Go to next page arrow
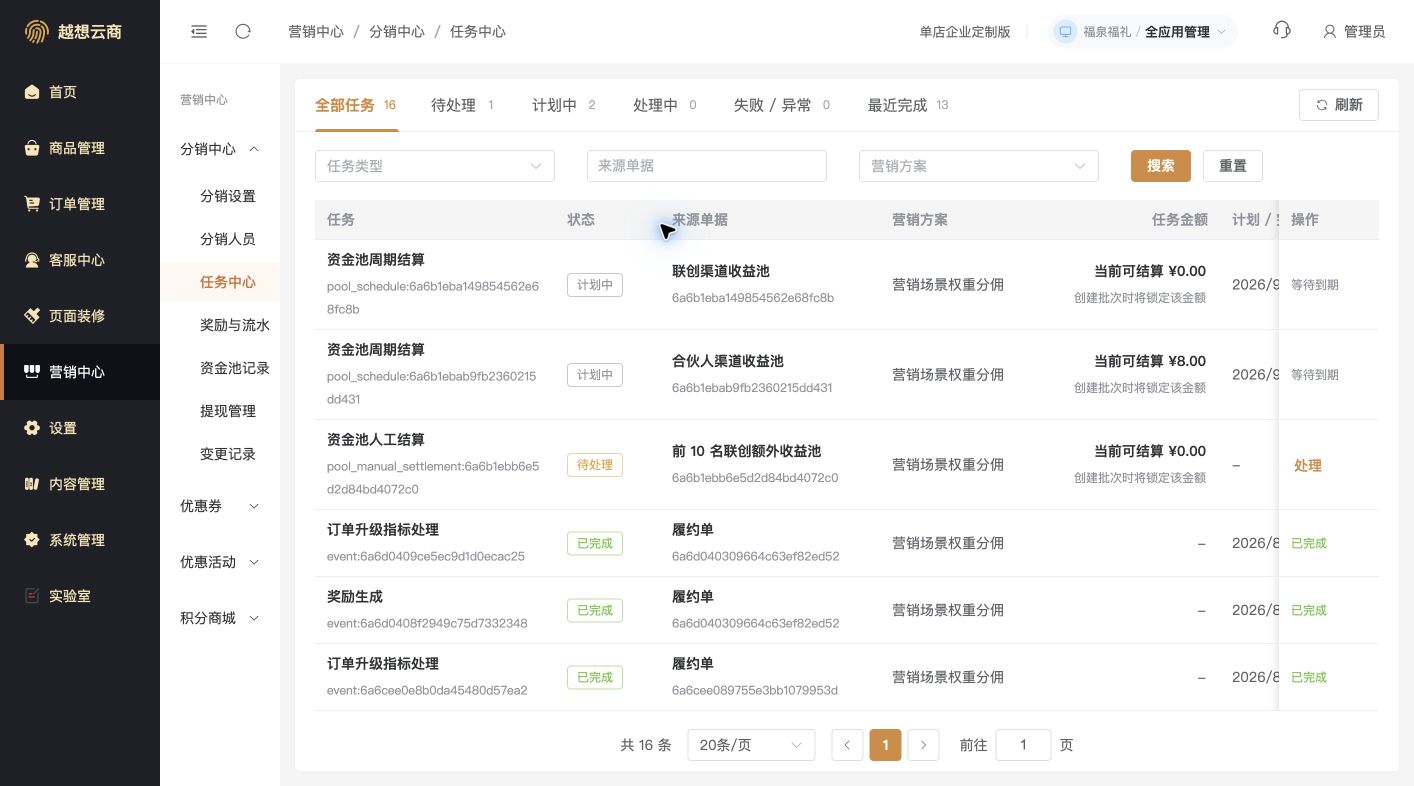The image size is (1414, 786). click(x=923, y=745)
